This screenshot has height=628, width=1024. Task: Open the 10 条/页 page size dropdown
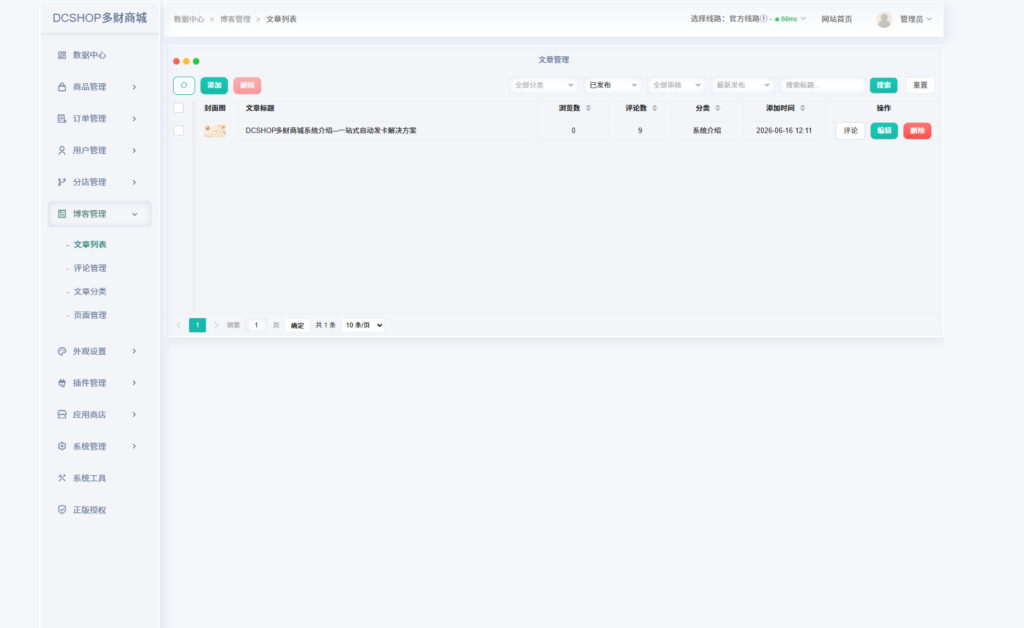[364, 325]
